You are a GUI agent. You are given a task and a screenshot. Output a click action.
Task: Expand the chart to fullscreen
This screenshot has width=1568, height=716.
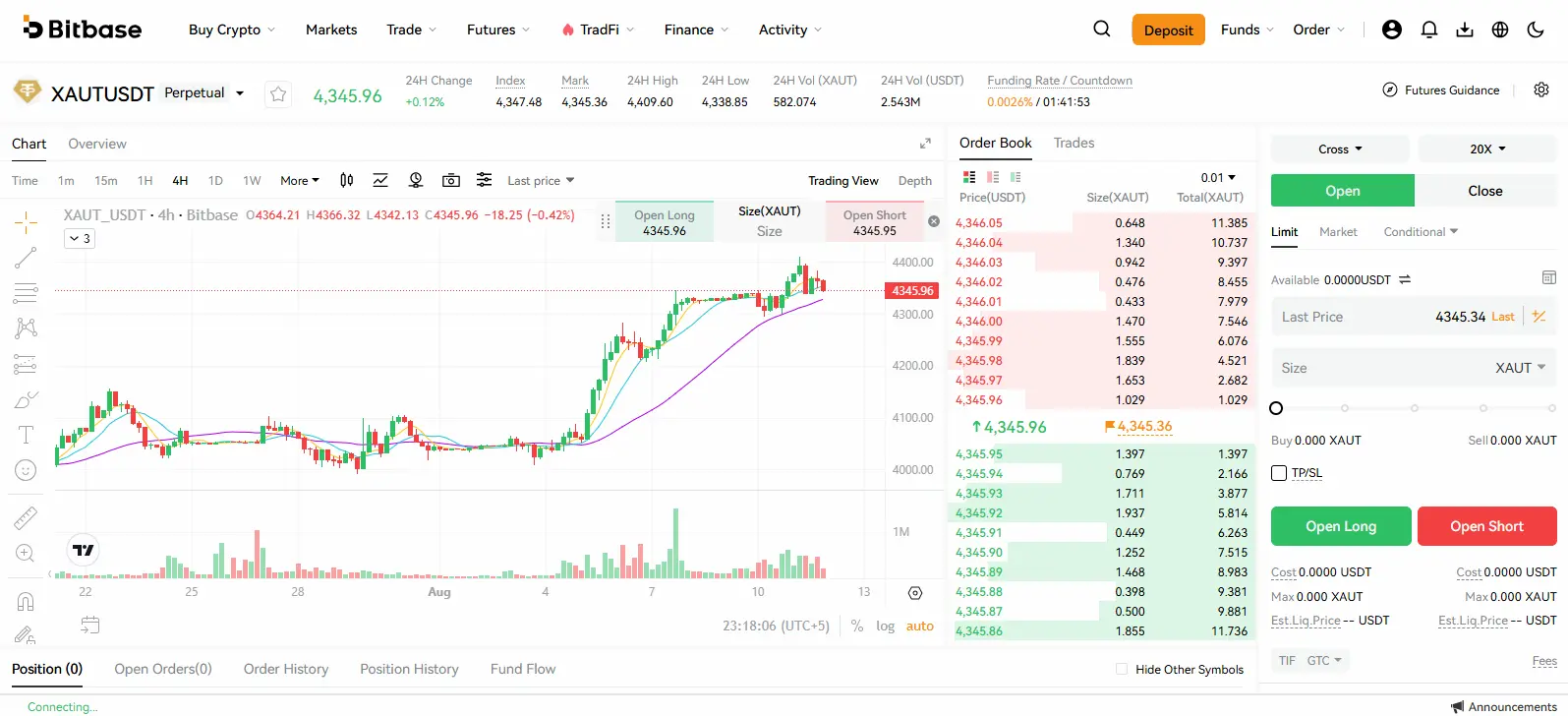pos(925,144)
